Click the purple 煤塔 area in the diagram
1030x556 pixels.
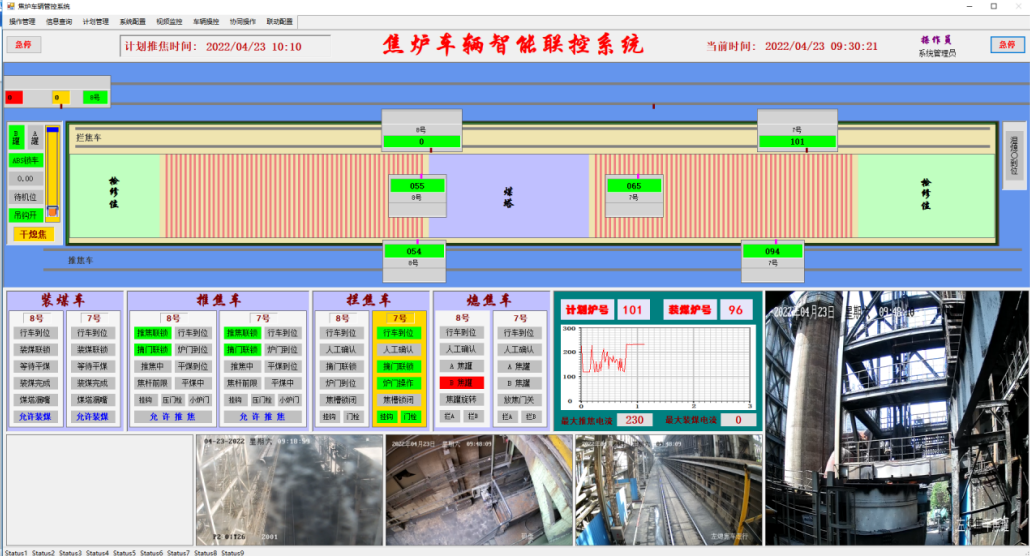(x=509, y=196)
